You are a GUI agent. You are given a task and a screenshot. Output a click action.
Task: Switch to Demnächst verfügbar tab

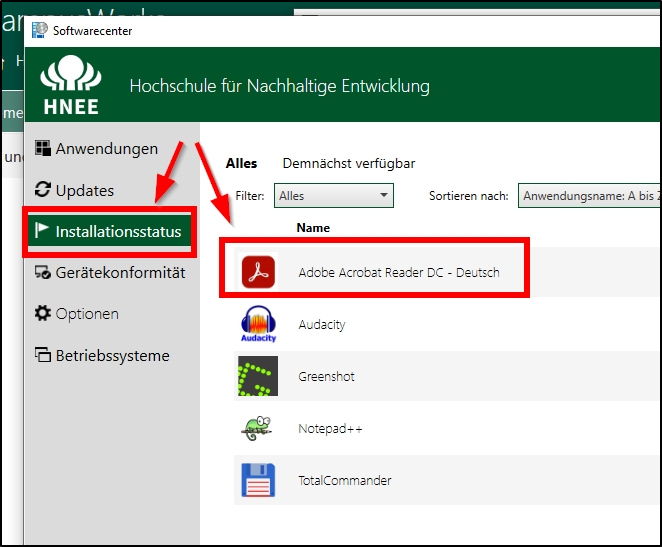[x=348, y=163]
